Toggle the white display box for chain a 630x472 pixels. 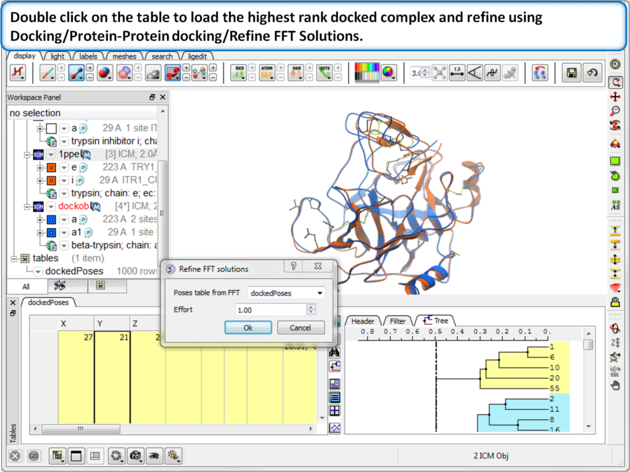tap(51, 129)
